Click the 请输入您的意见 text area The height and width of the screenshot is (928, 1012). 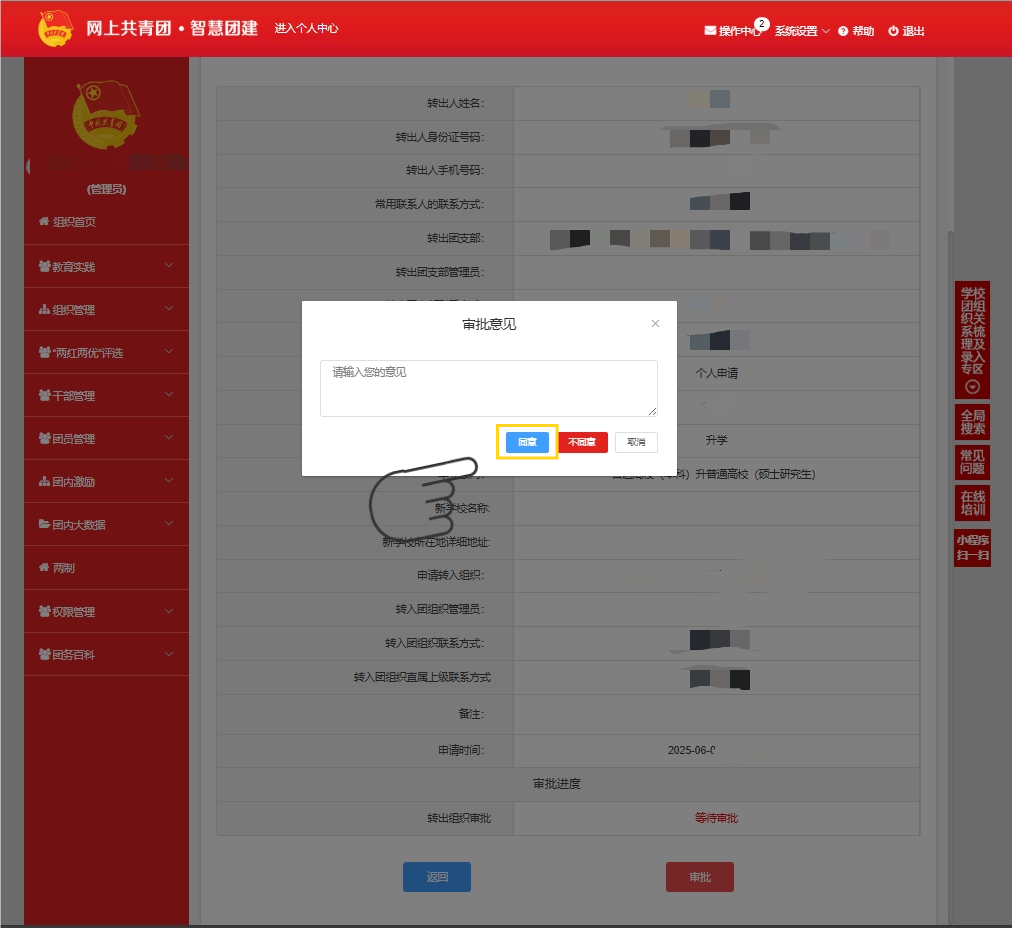click(x=488, y=388)
